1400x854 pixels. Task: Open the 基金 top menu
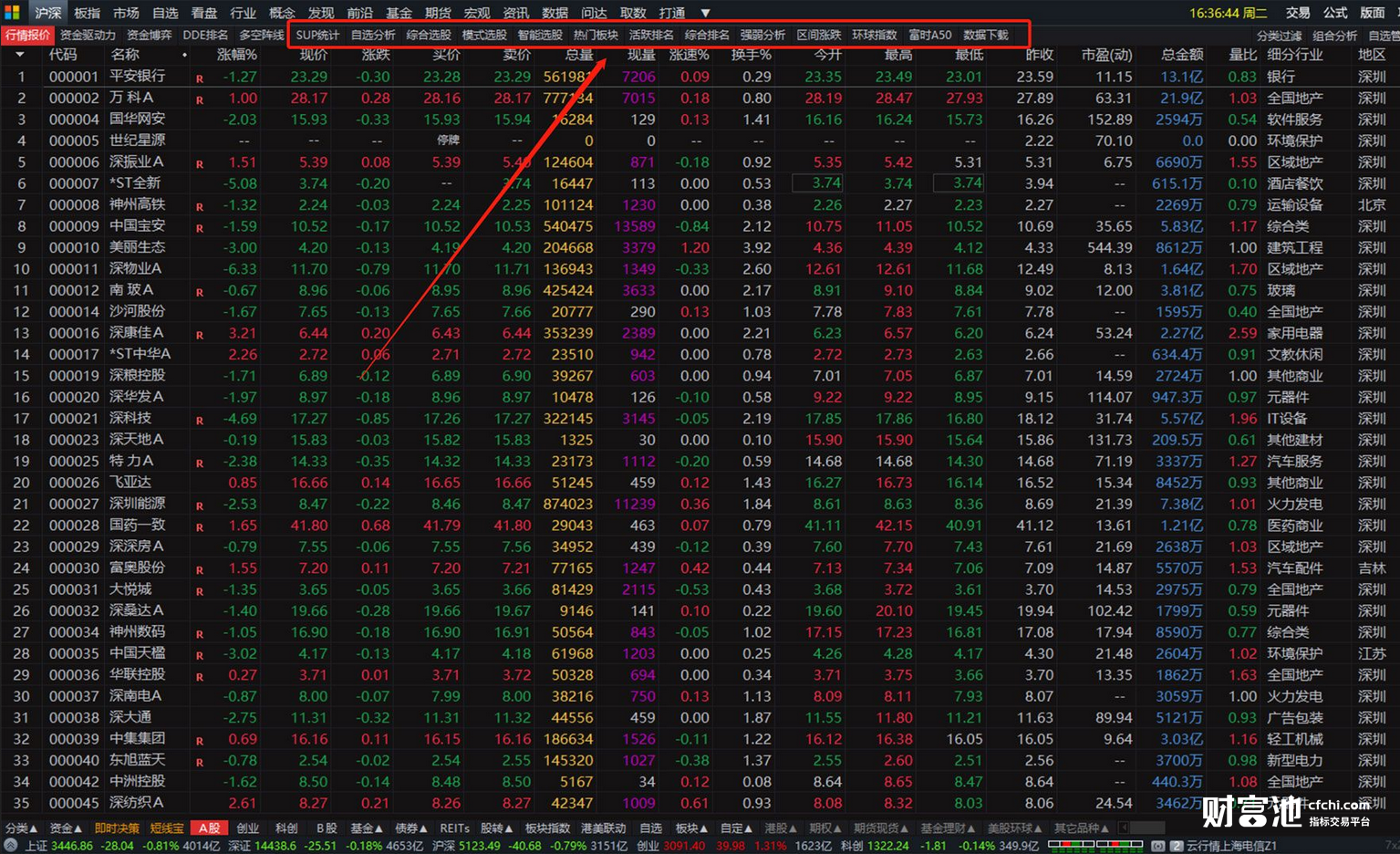(399, 13)
